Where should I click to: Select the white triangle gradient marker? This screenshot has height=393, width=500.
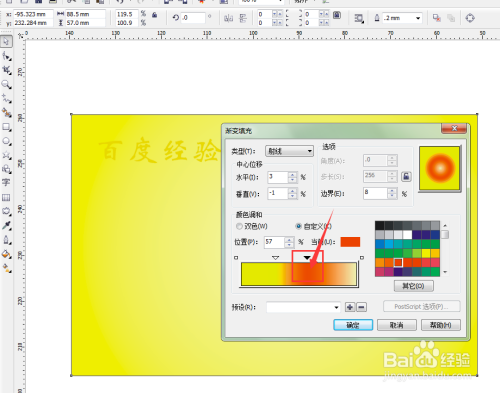275,258
